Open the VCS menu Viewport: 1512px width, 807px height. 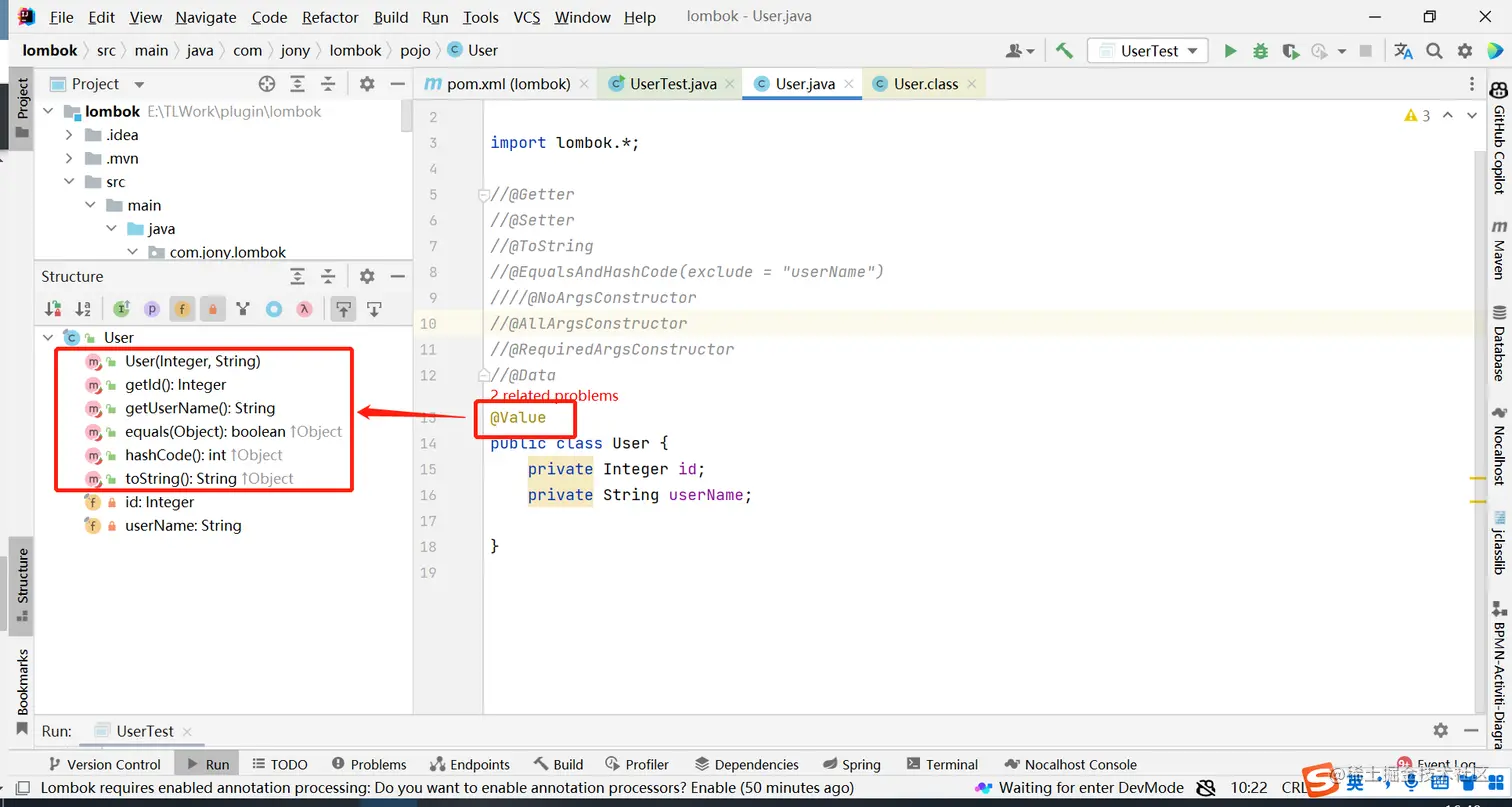click(527, 17)
